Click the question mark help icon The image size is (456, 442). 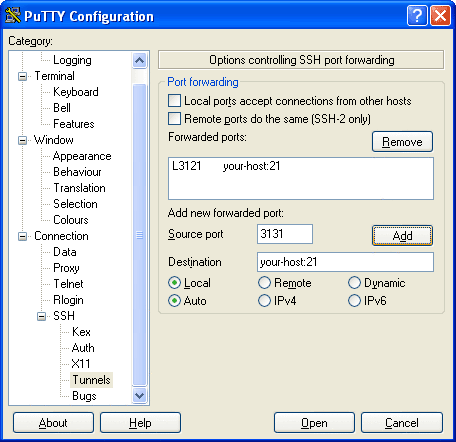coord(417,15)
